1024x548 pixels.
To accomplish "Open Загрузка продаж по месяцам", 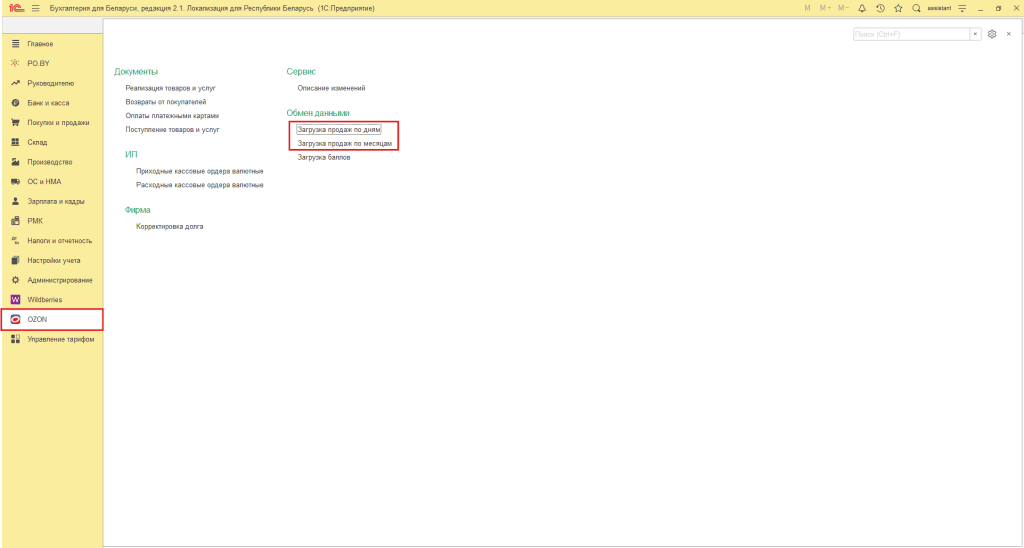I will [x=345, y=143].
